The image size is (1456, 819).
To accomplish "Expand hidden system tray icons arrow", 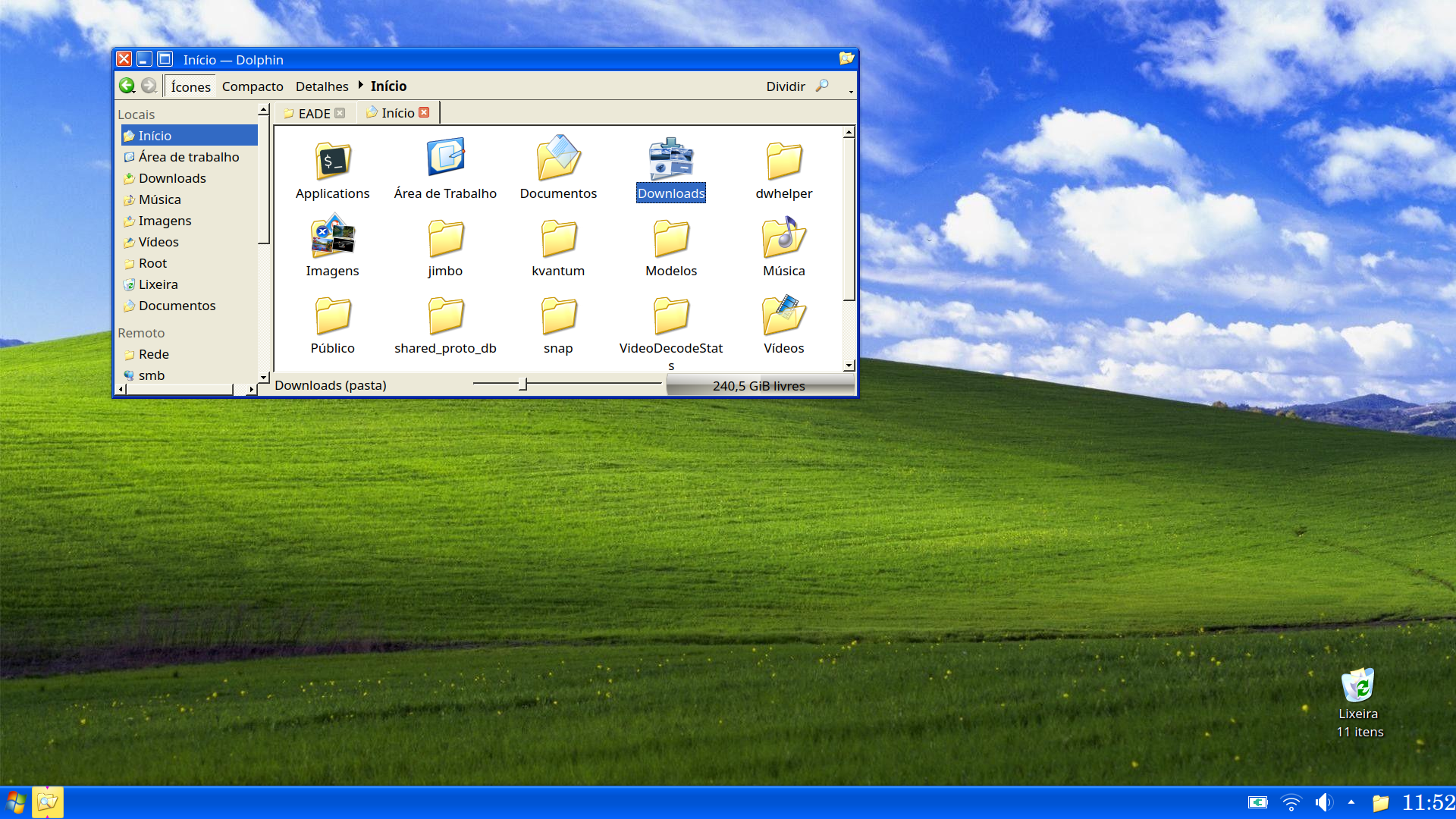I will tap(1351, 802).
